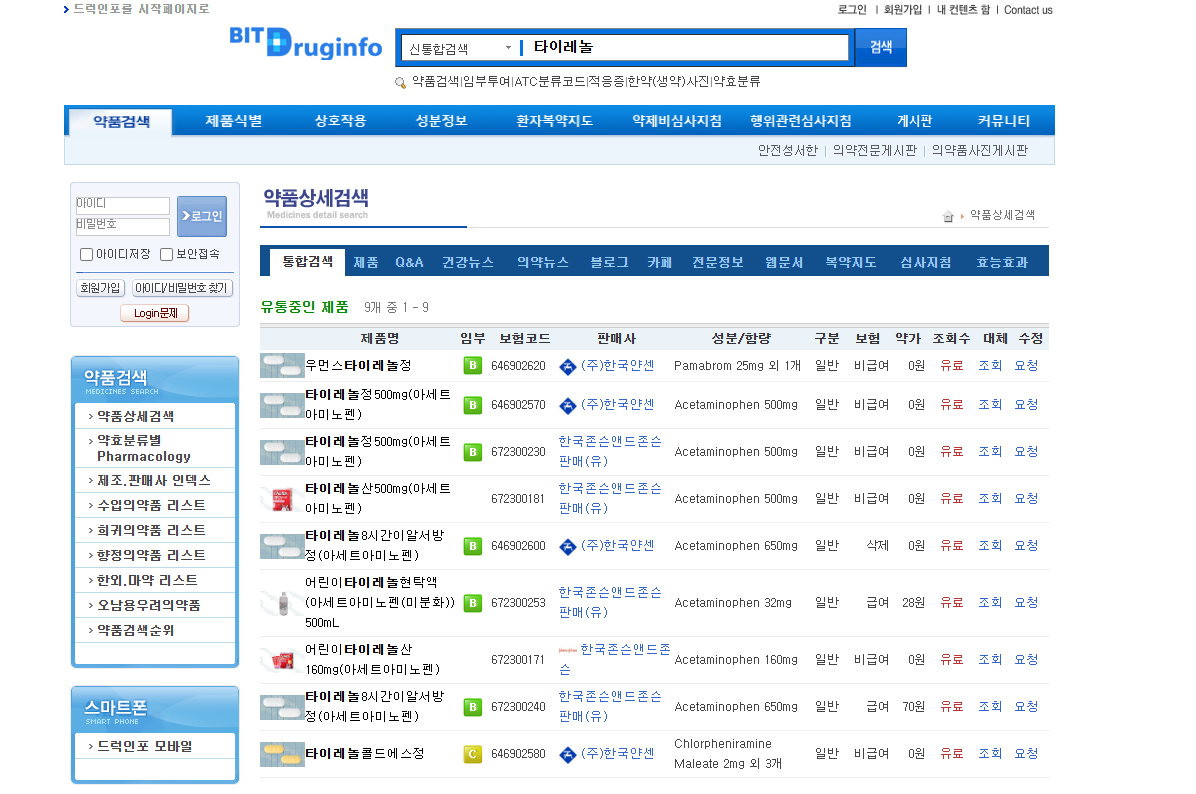Click the blue 로그인 button in sidebar

pyautogui.click(x=202, y=216)
